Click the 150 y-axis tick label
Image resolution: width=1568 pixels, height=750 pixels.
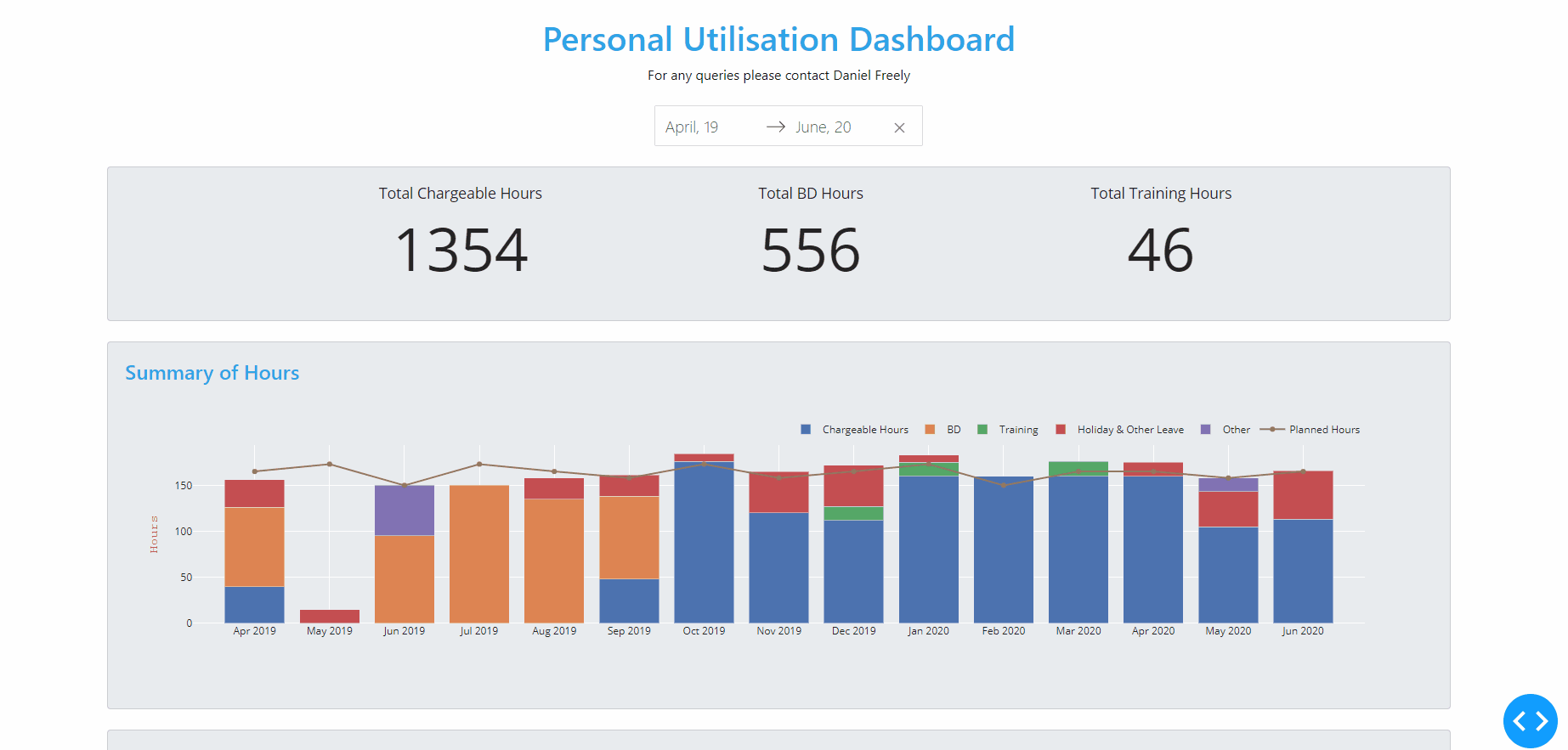click(x=184, y=486)
